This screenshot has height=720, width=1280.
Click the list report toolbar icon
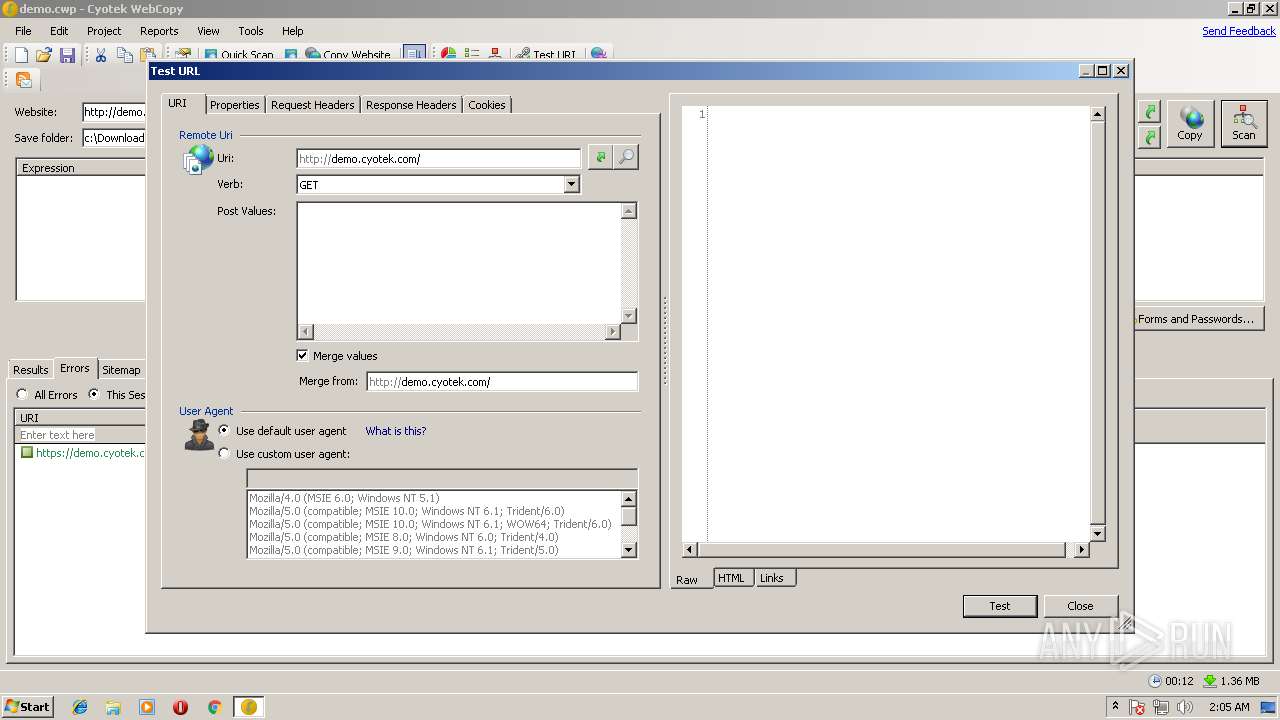tap(472, 54)
